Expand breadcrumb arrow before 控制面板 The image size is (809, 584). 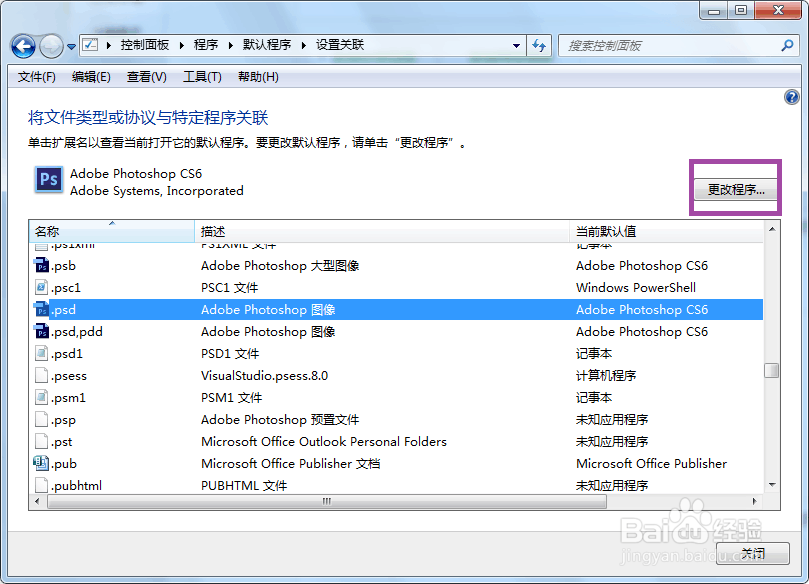pyautogui.click(x=108, y=45)
